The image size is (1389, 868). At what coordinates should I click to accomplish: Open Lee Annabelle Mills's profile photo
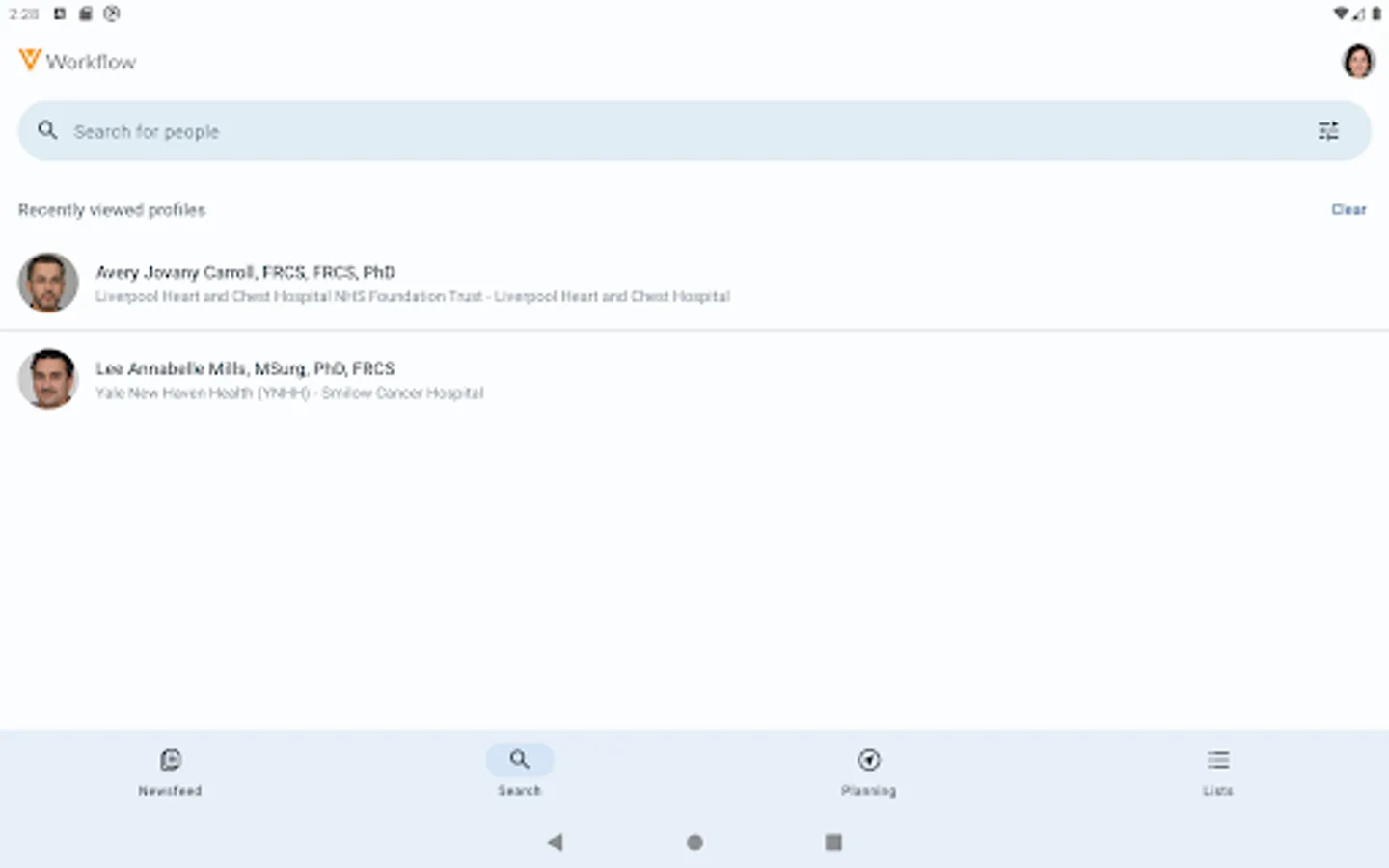point(48,379)
